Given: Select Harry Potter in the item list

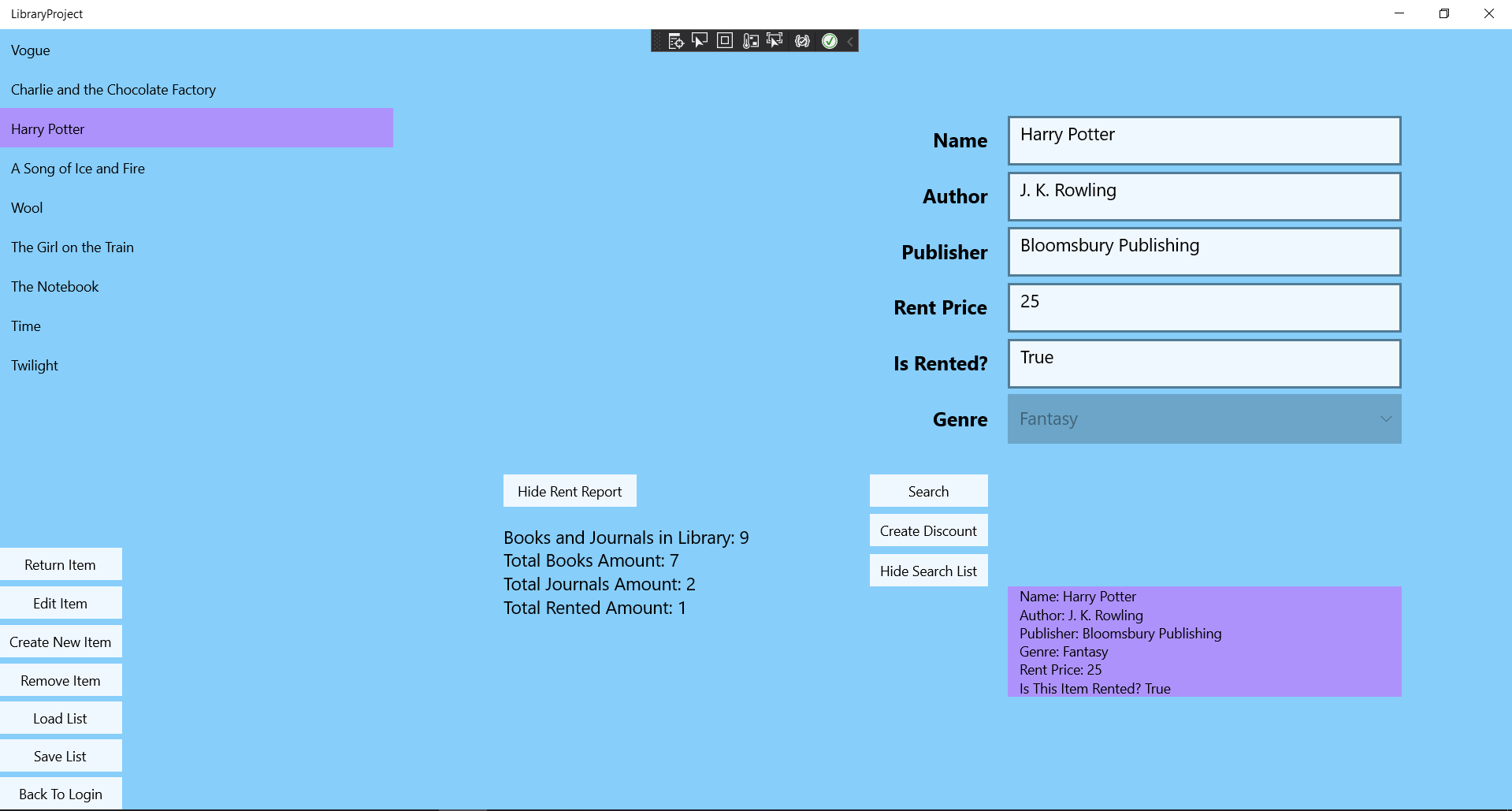Looking at the screenshot, I should 196,128.
